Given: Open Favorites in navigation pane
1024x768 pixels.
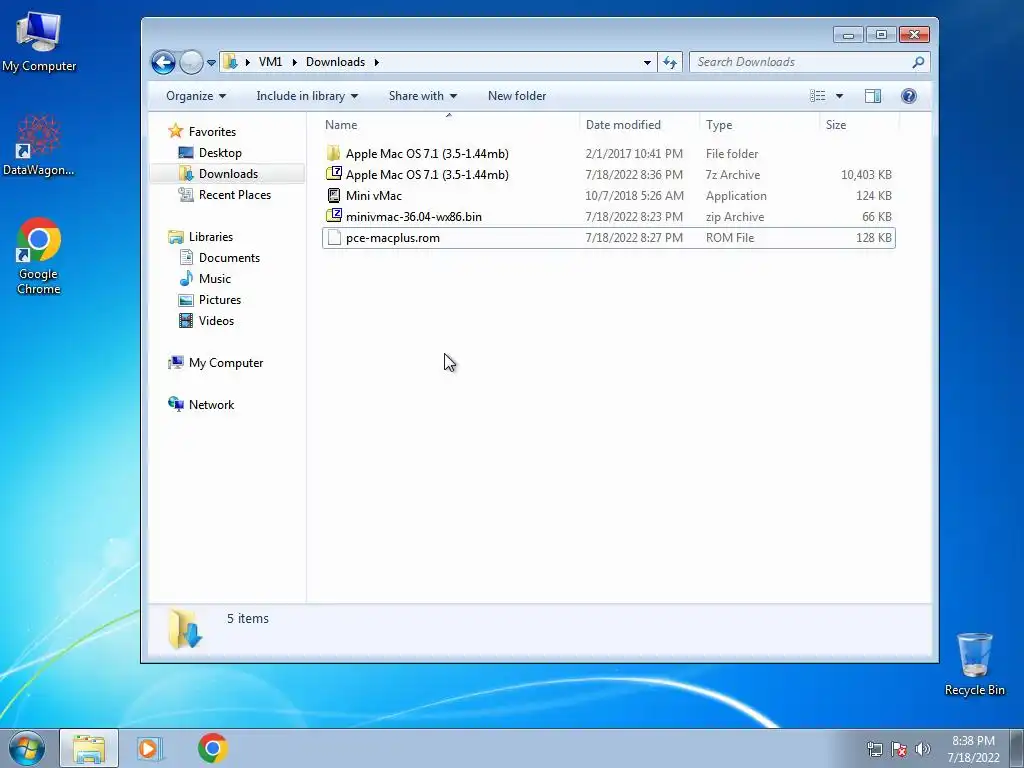Looking at the screenshot, I should pyautogui.click(x=212, y=132).
